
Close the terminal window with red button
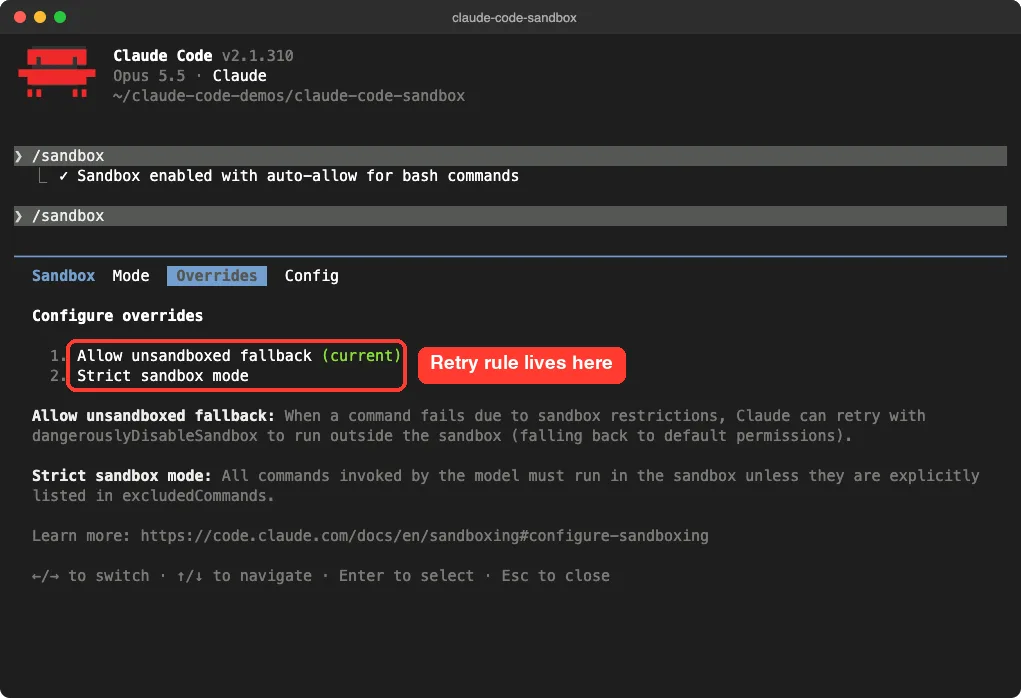coord(20,17)
